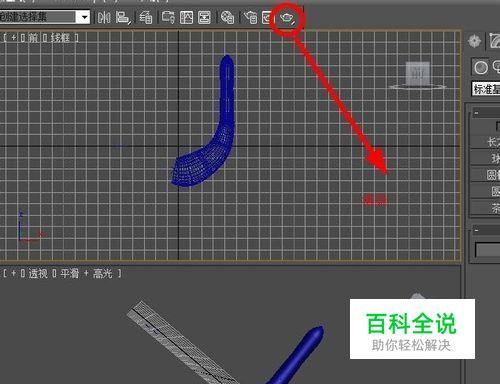This screenshot has height=384, width=500.
Task: Click the Render Production teapot icon
Action: (287, 18)
